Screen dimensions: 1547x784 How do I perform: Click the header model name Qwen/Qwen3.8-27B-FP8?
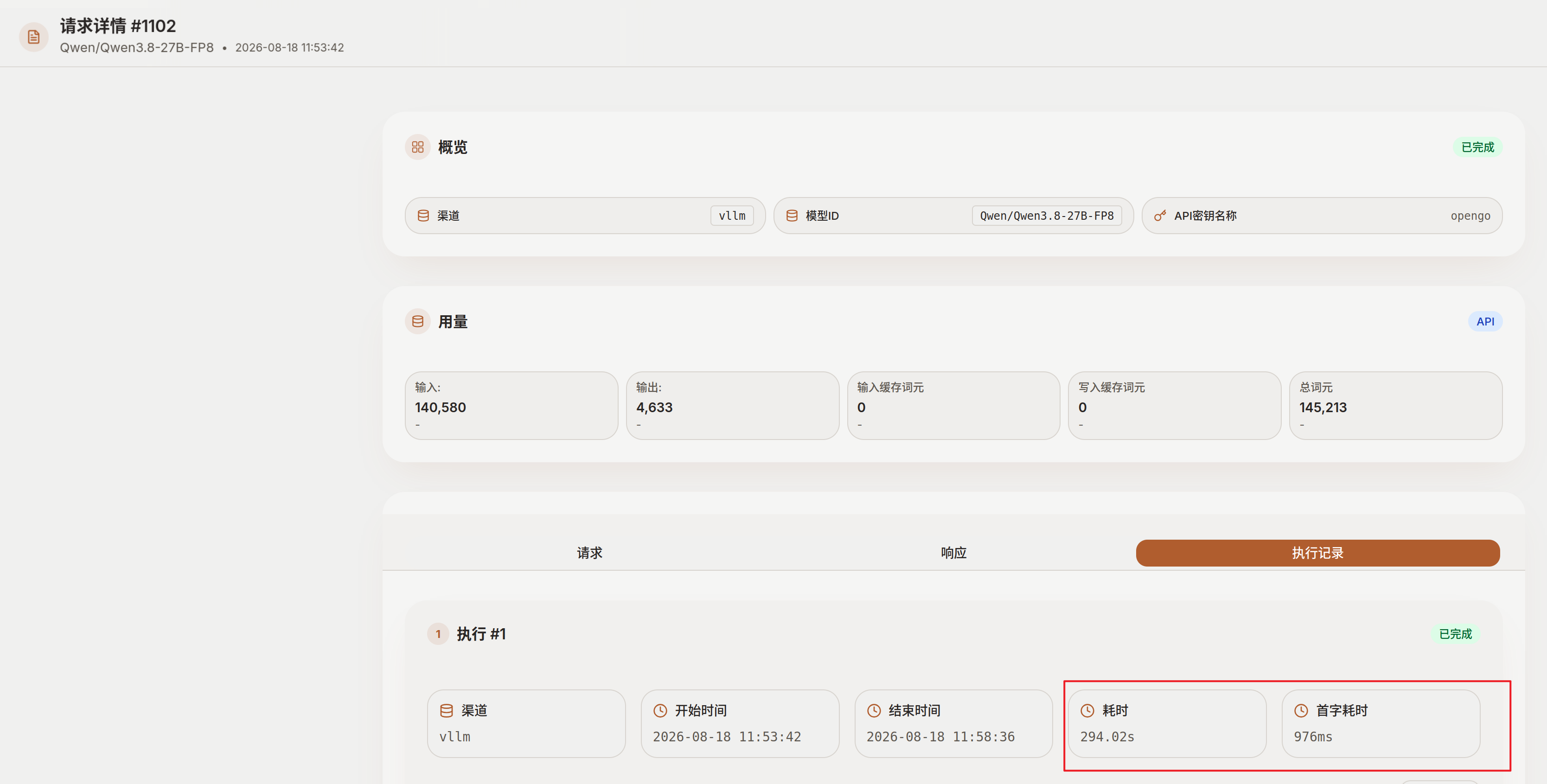[x=136, y=47]
